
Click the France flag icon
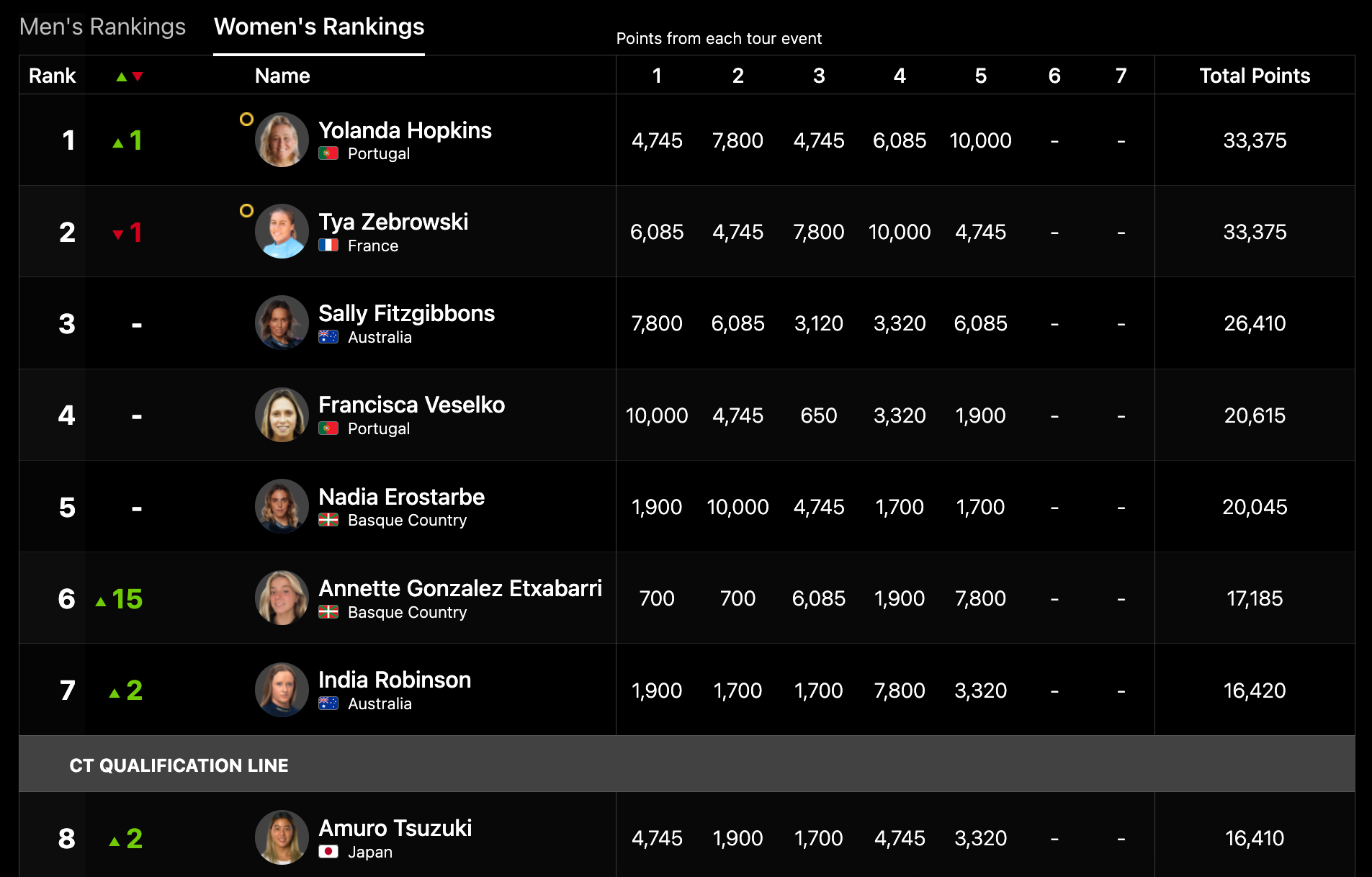(328, 246)
